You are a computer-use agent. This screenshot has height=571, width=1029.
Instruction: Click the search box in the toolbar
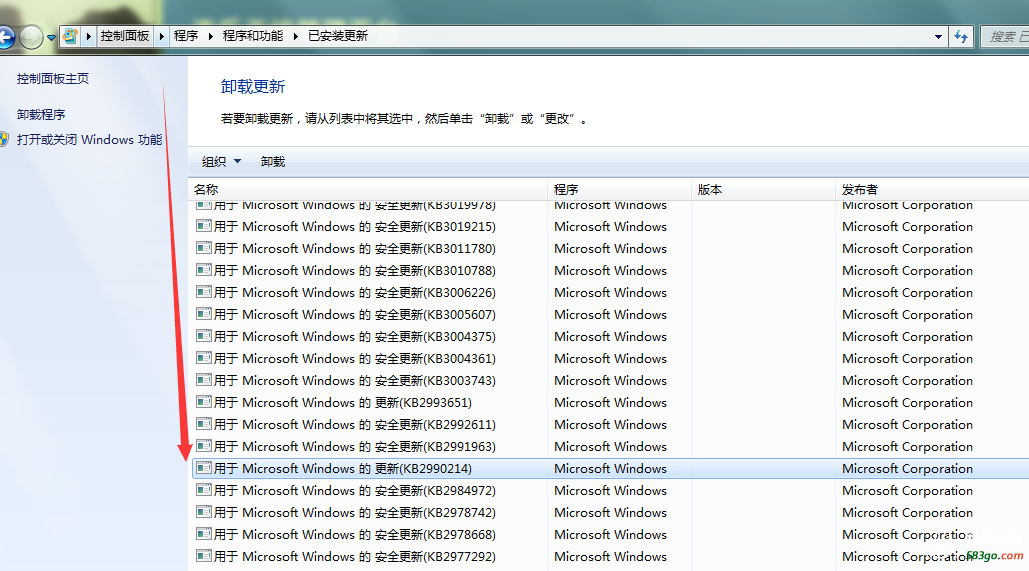pyautogui.click(x=1005, y=37)
